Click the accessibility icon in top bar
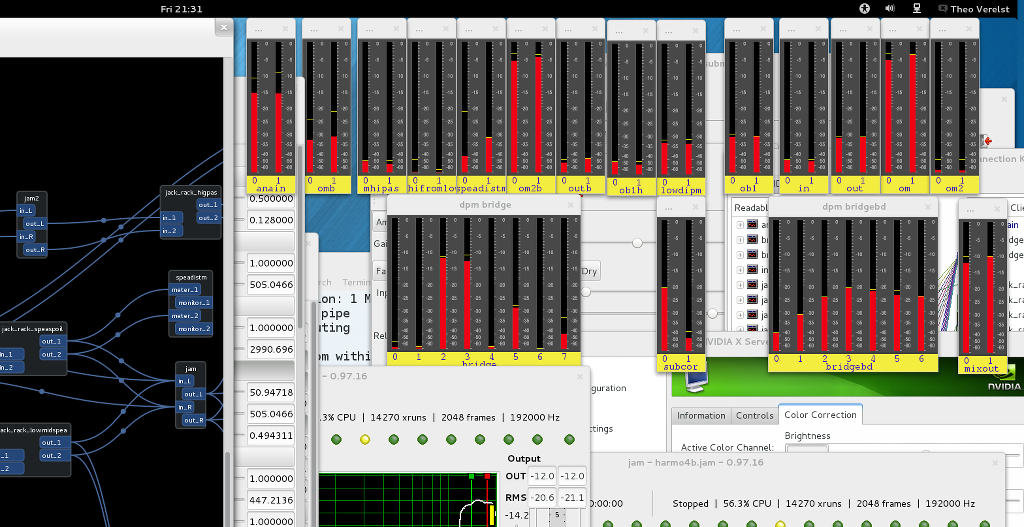The width and height of the screenshot is (1024, 527). tap(865, 8)
